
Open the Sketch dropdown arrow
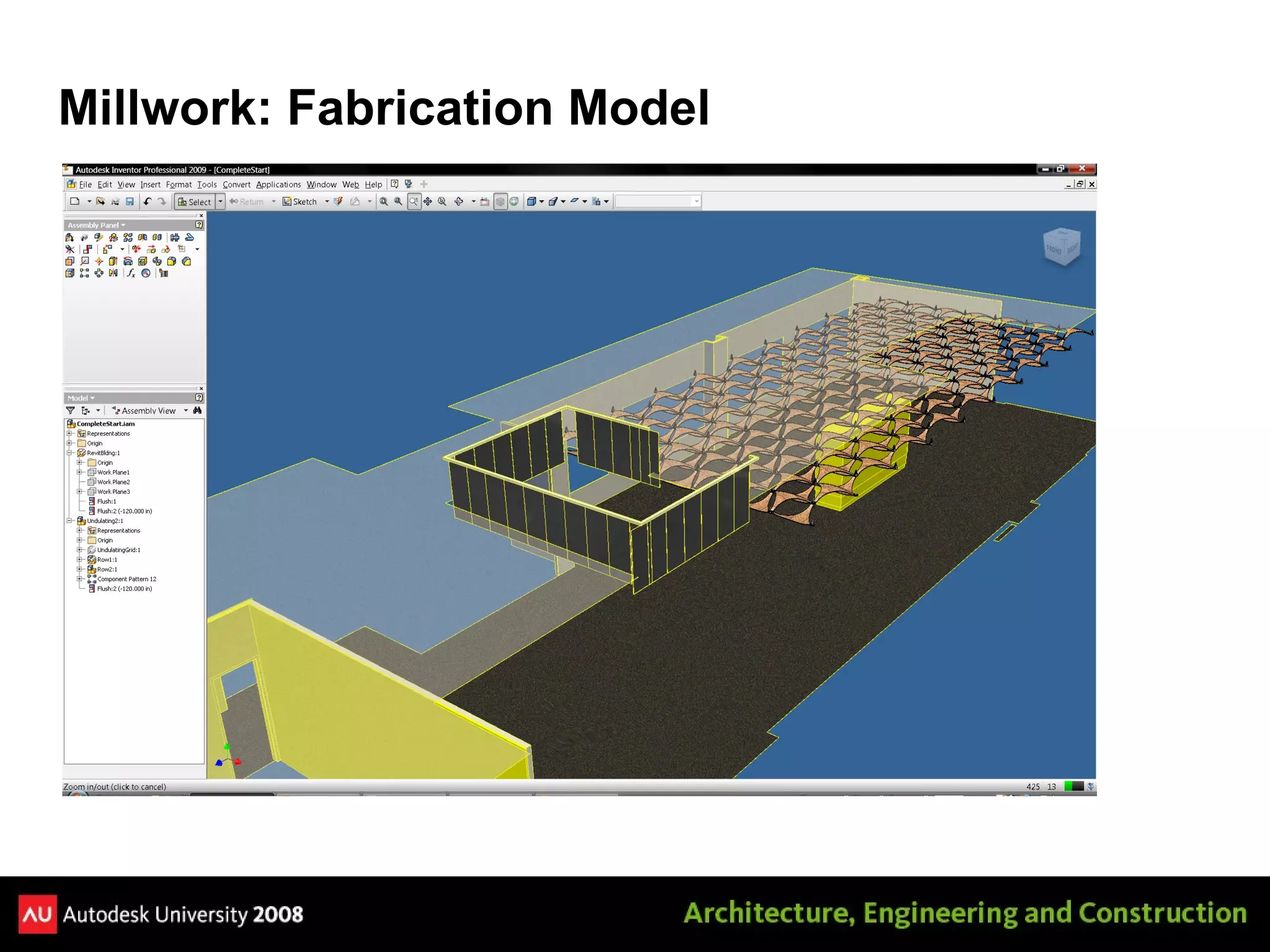(327, 201)
